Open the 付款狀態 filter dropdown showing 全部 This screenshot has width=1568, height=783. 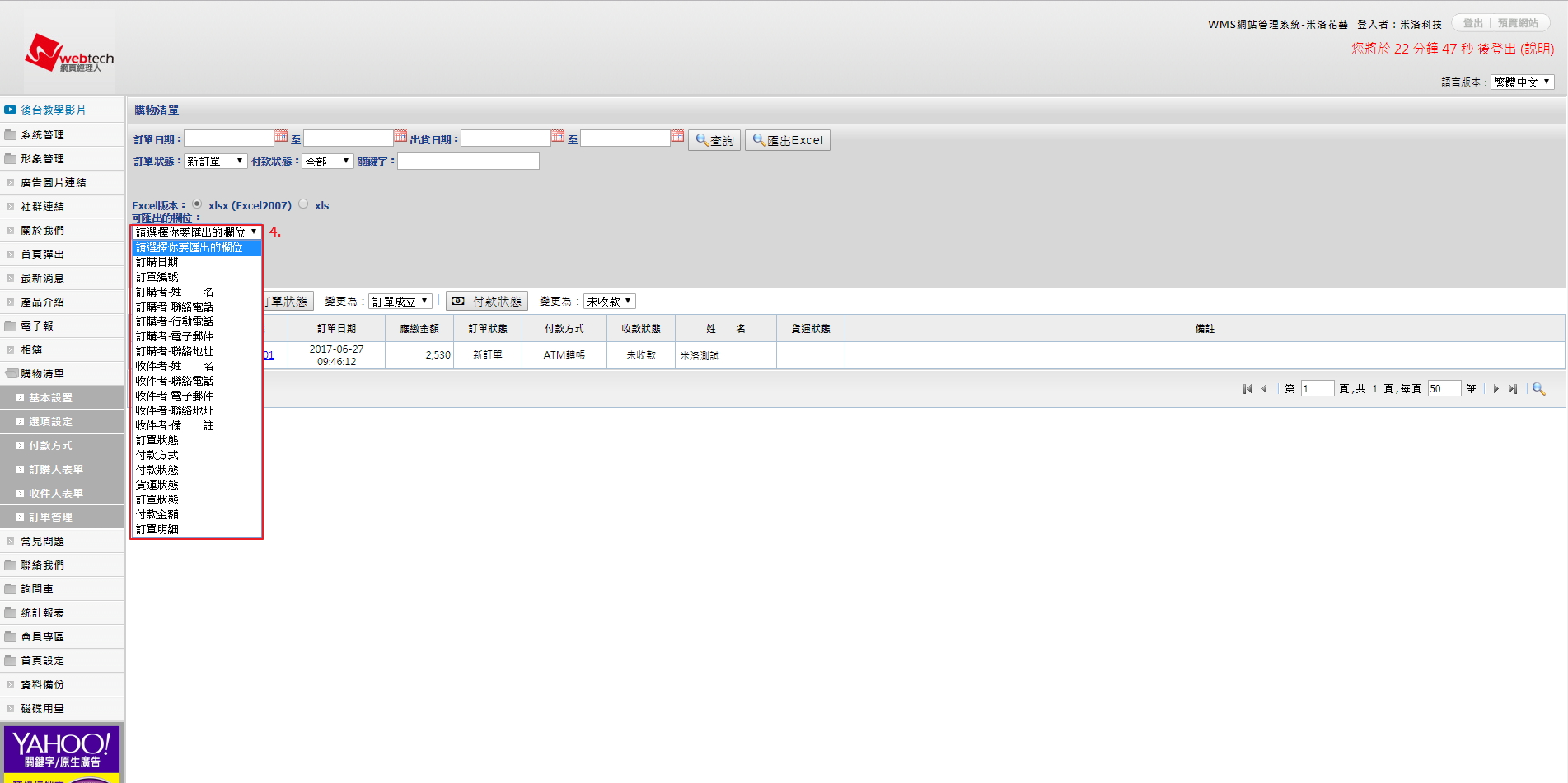click(327, 162)
